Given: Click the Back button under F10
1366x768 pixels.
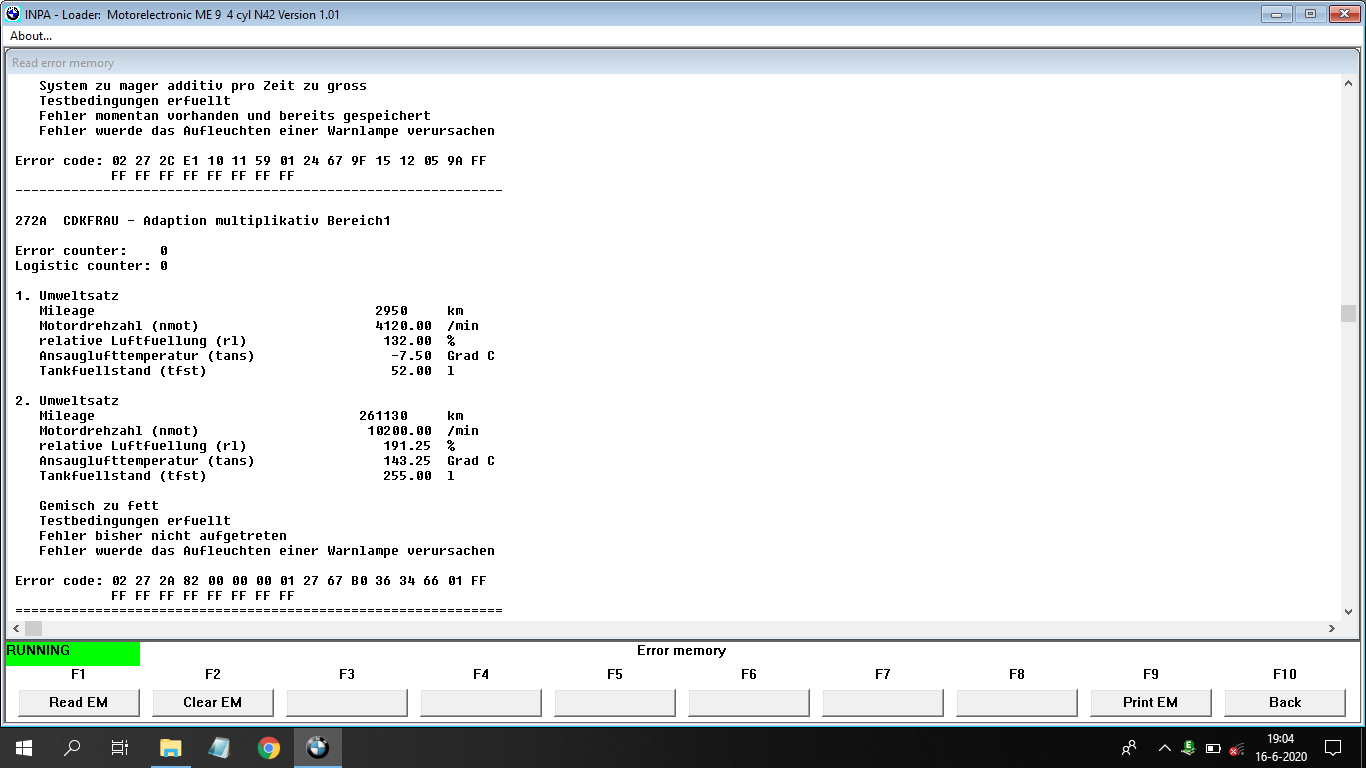Looking at the screenshot, I should (x=1285, y=702).
